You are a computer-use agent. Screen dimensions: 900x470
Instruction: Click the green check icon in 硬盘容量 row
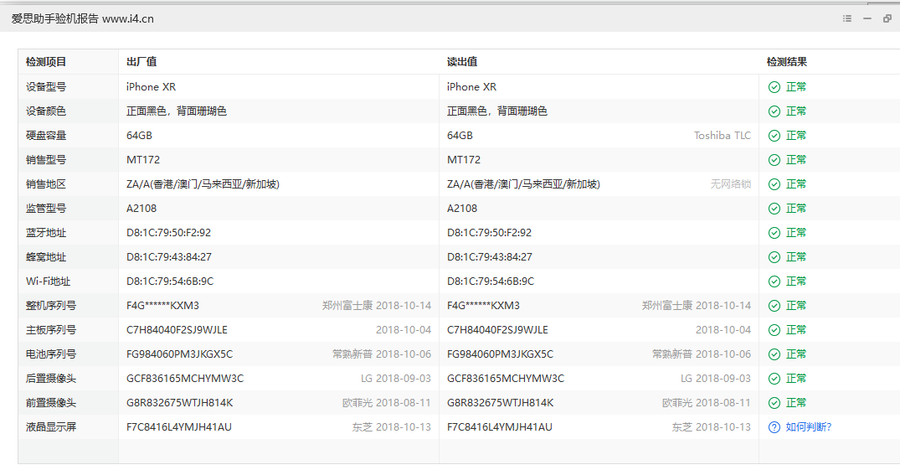coord(774,135)
